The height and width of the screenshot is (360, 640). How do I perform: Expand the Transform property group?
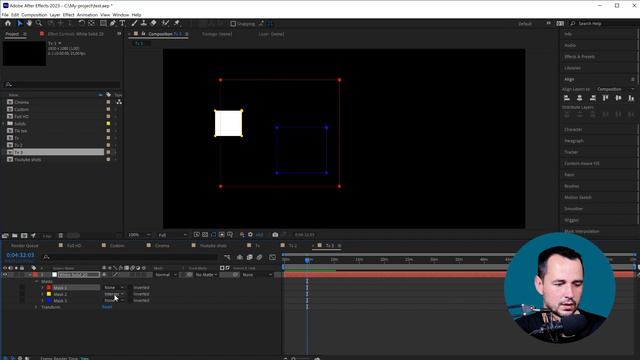pyautogui.click(x=36, y=307)
